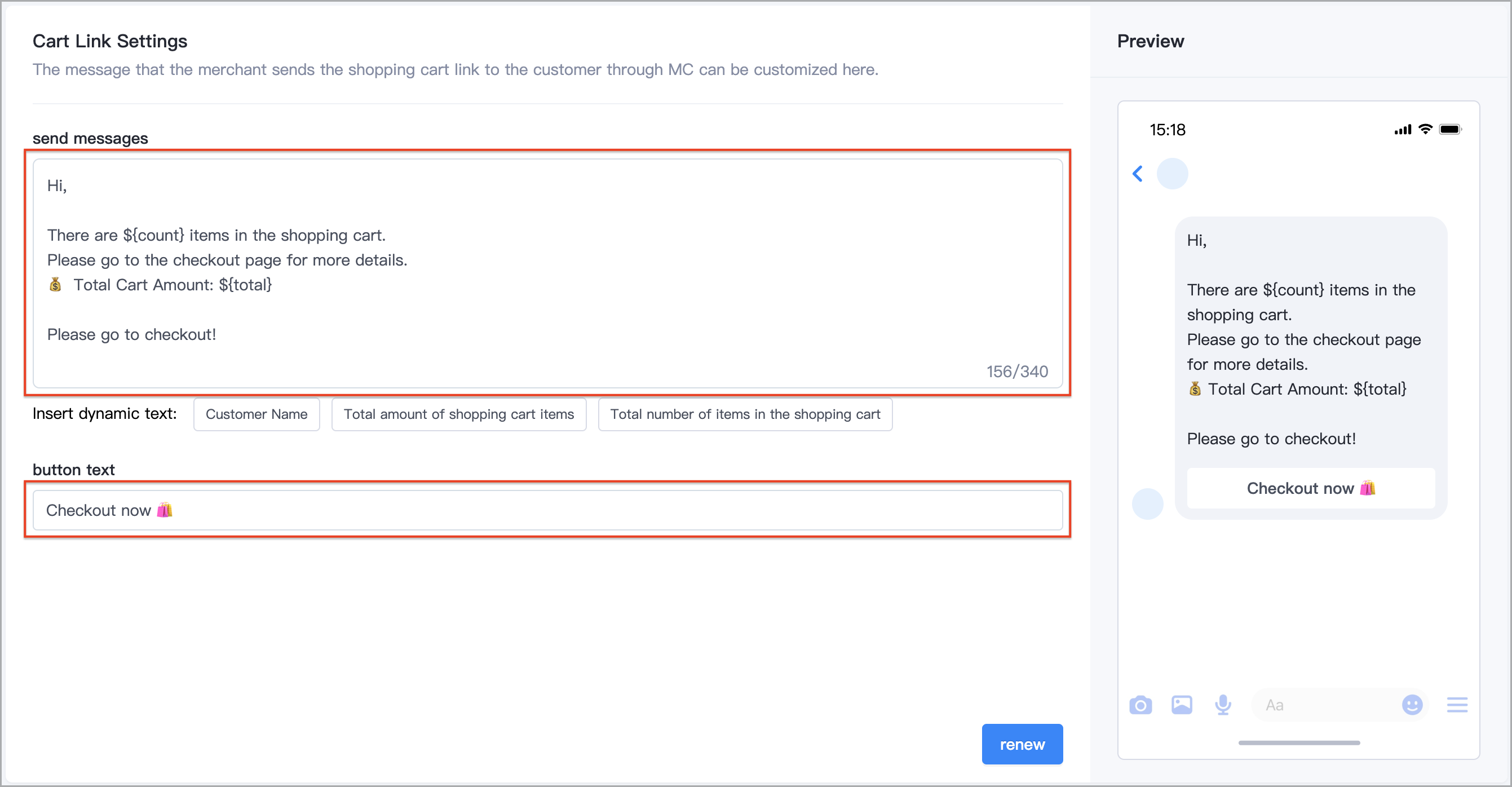Tap the camera icon in preview chat bar
The height and width of the screenshot is (787, 1512).
point(1140,705)
